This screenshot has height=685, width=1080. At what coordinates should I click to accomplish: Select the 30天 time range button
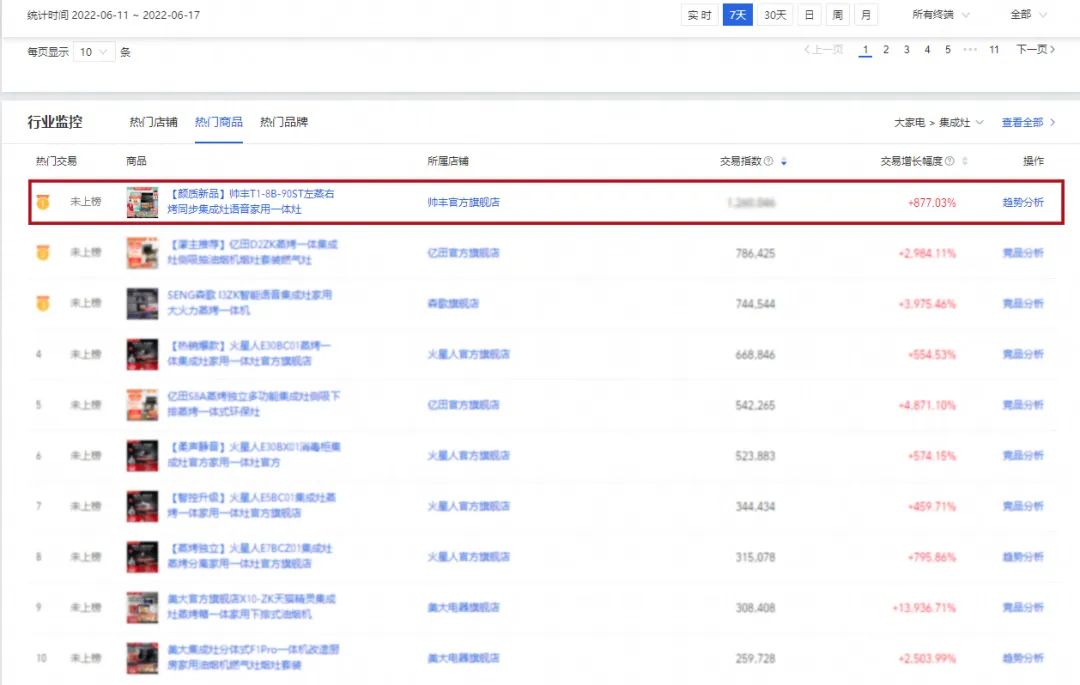[x=773, y=15]
